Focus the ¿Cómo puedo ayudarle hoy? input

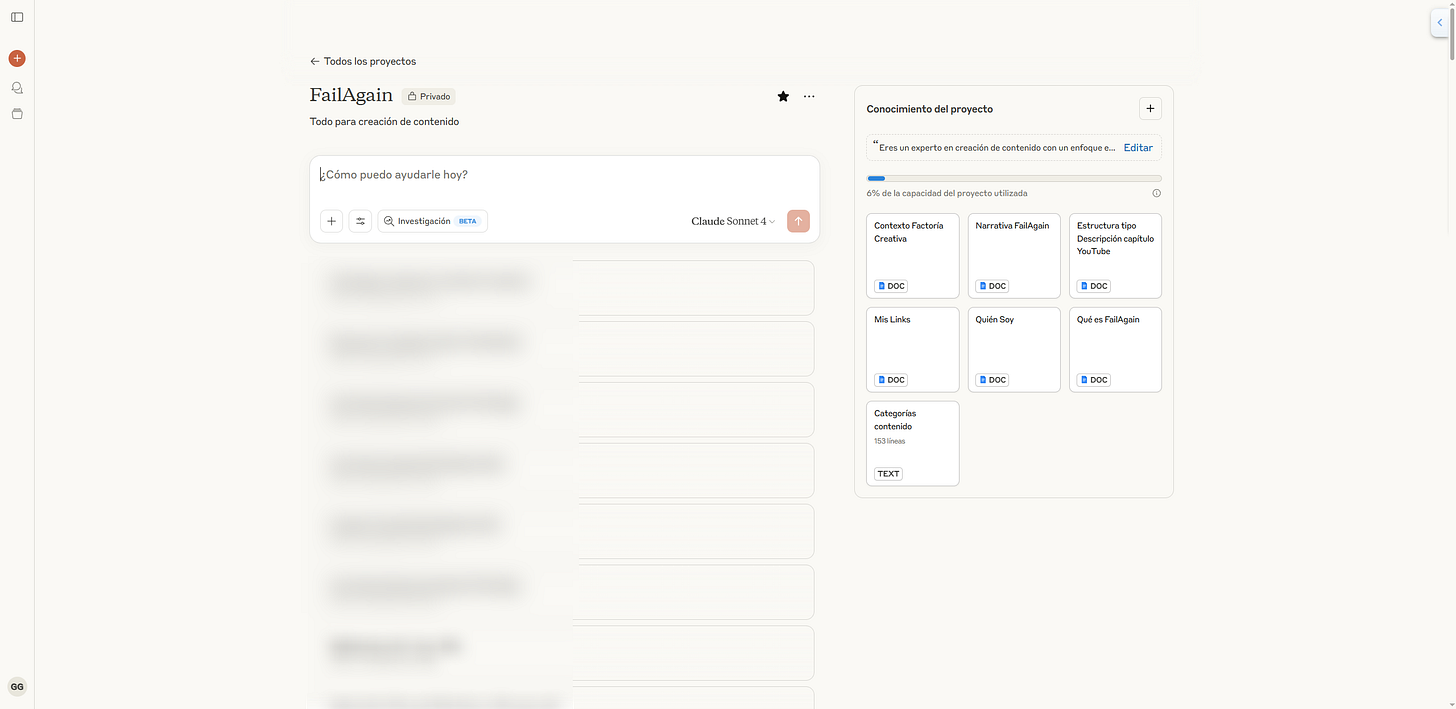(564, 175)
